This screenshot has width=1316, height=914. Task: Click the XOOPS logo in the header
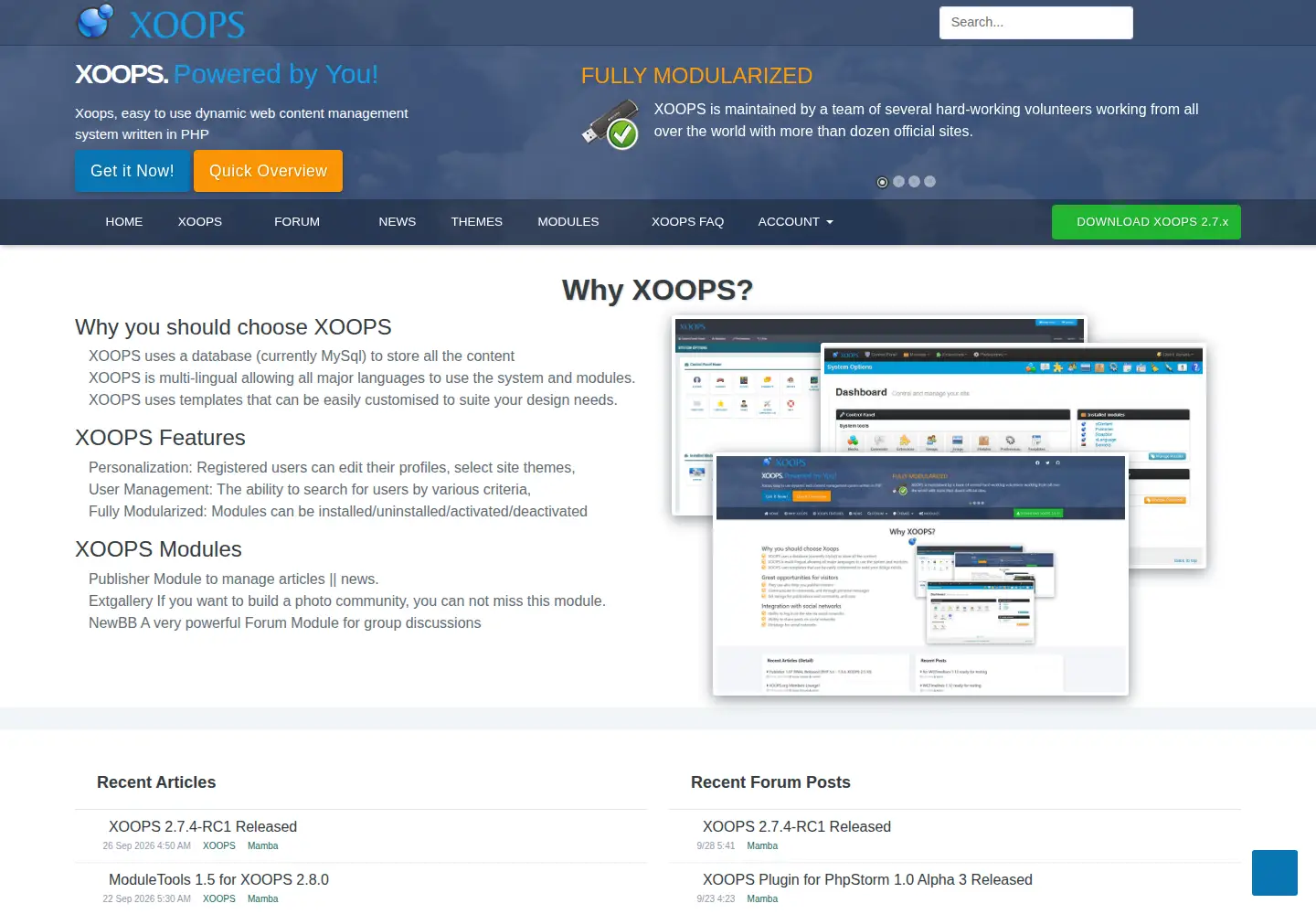161,22
